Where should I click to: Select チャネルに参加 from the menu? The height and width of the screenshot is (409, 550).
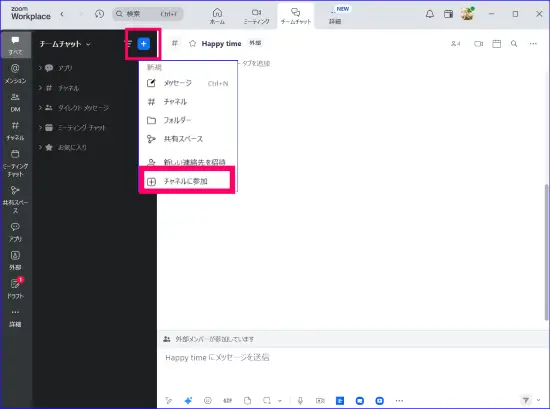point(187,181)
